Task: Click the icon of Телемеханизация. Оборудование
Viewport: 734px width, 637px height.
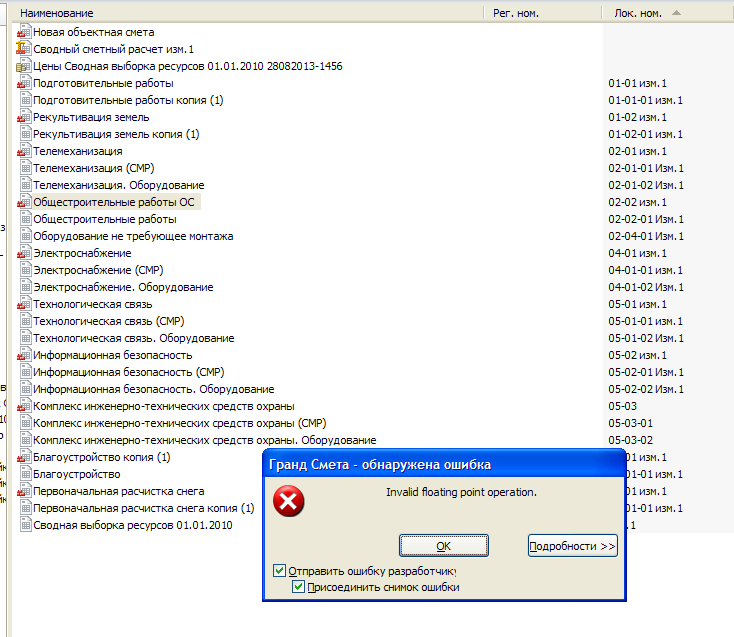Action: 26,185
